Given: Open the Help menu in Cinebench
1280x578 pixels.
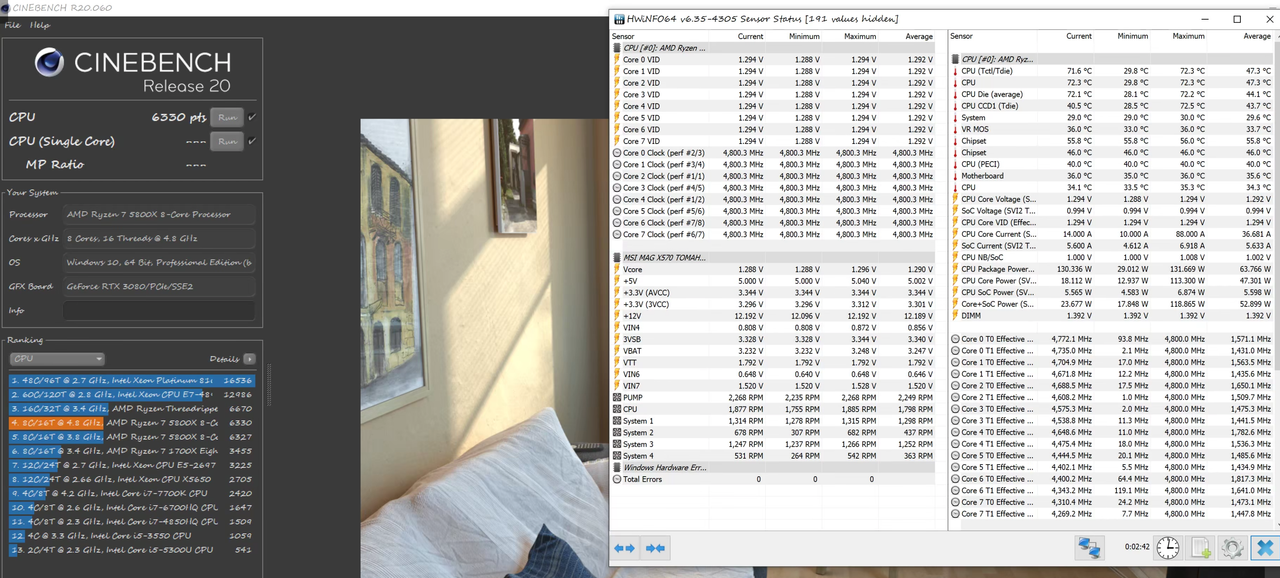Looking at the screenshot, I should coord(39,25).
